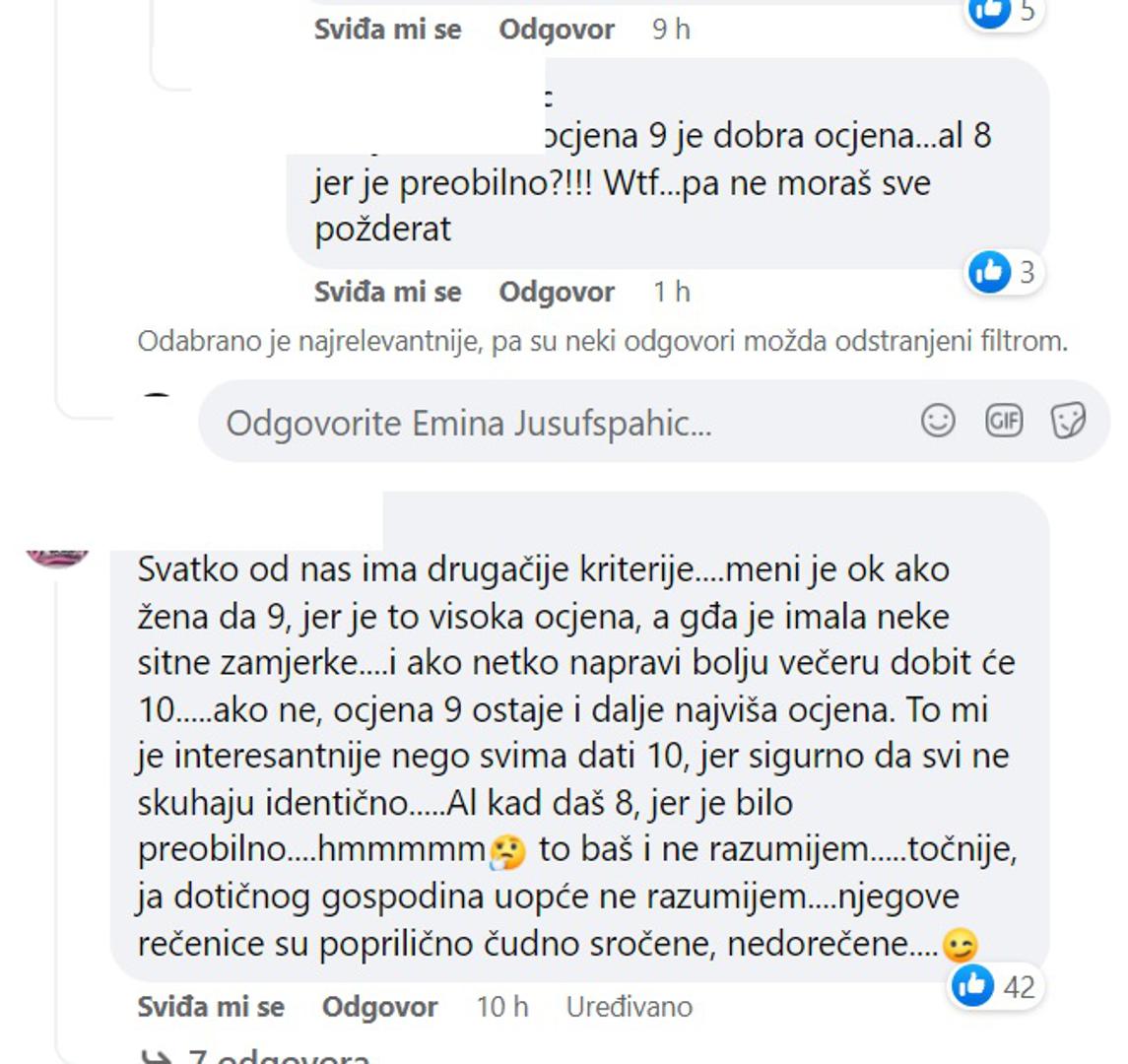
Task: Like the comment posted 10 h ago
Action: (211, 1007)
